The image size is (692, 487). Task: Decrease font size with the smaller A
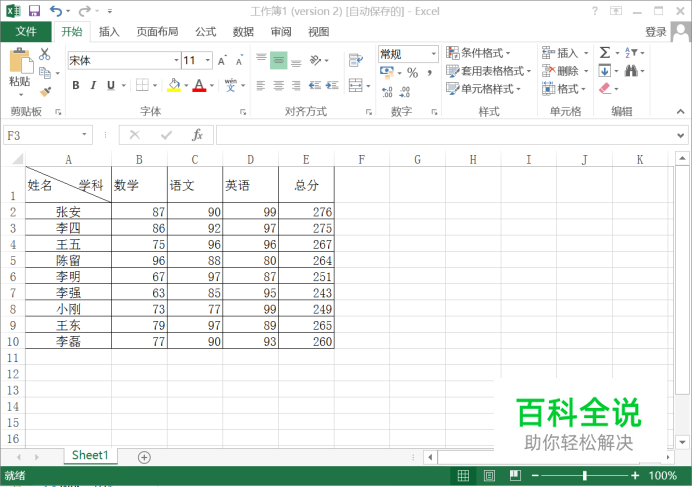click(239, 60)
